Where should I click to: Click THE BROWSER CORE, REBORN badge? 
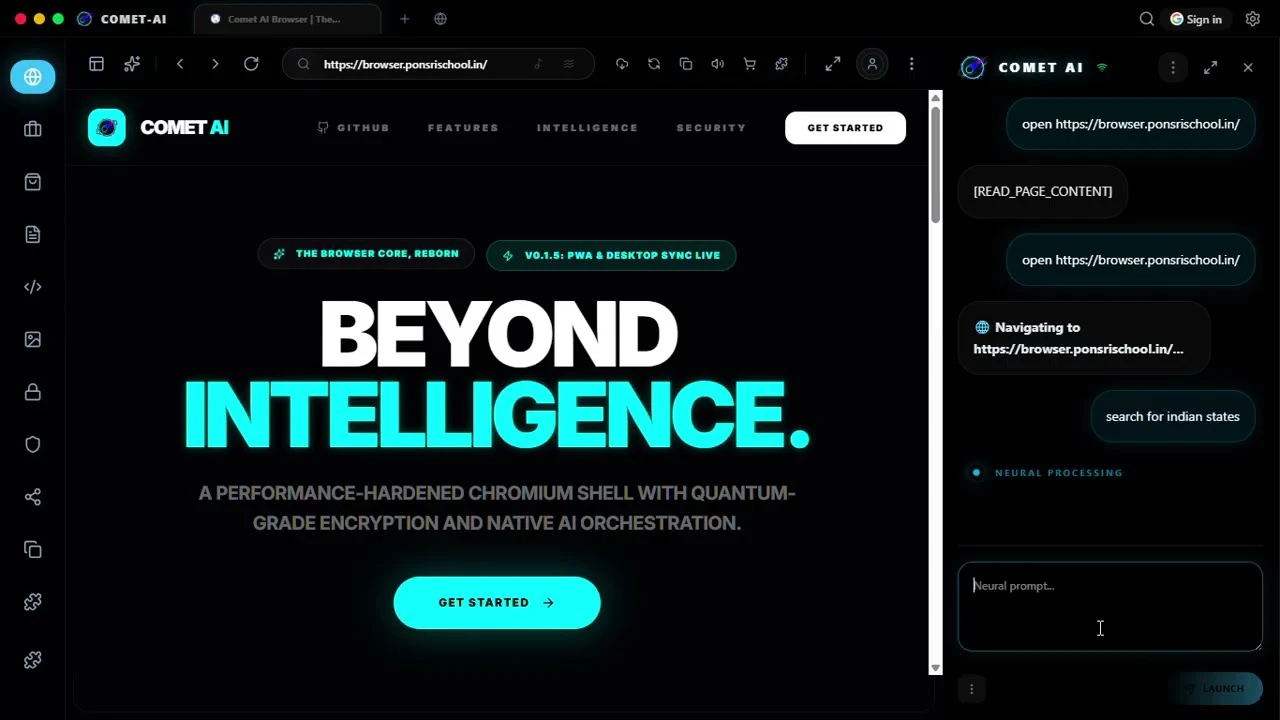(x=366, y=254)
